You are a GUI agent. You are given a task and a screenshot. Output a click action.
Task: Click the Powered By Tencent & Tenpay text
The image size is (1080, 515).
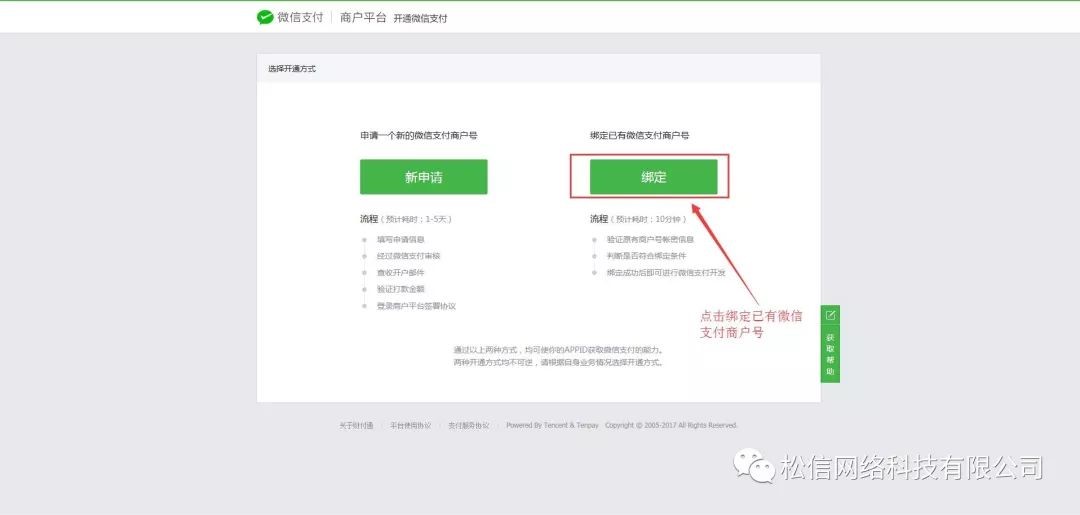(552, 425)
